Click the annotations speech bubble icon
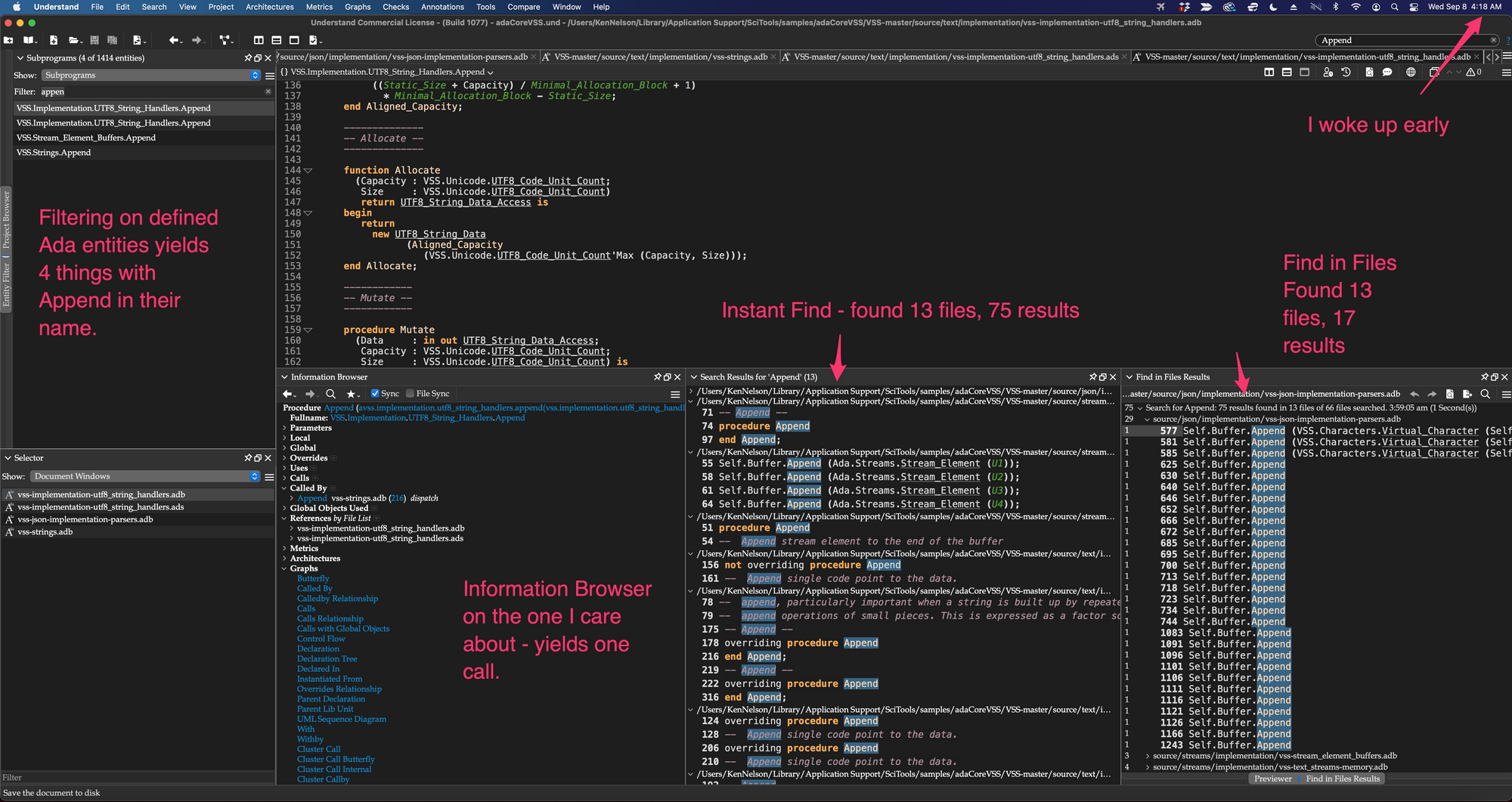 tap(1387, 73)
